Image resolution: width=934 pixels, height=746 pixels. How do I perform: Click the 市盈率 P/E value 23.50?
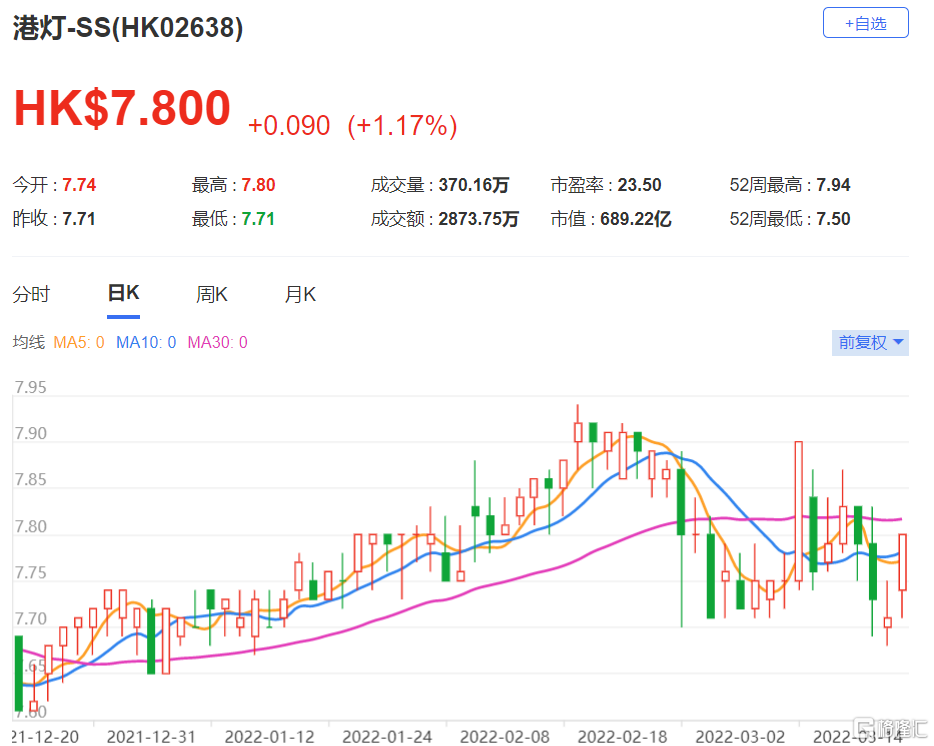pos(639,185)
